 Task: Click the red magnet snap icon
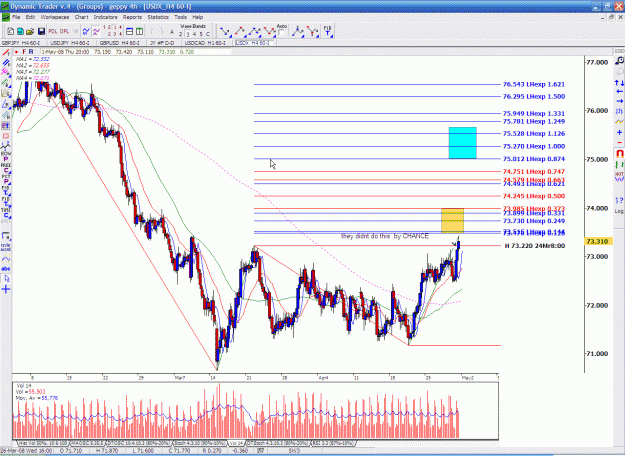(619, 153)
